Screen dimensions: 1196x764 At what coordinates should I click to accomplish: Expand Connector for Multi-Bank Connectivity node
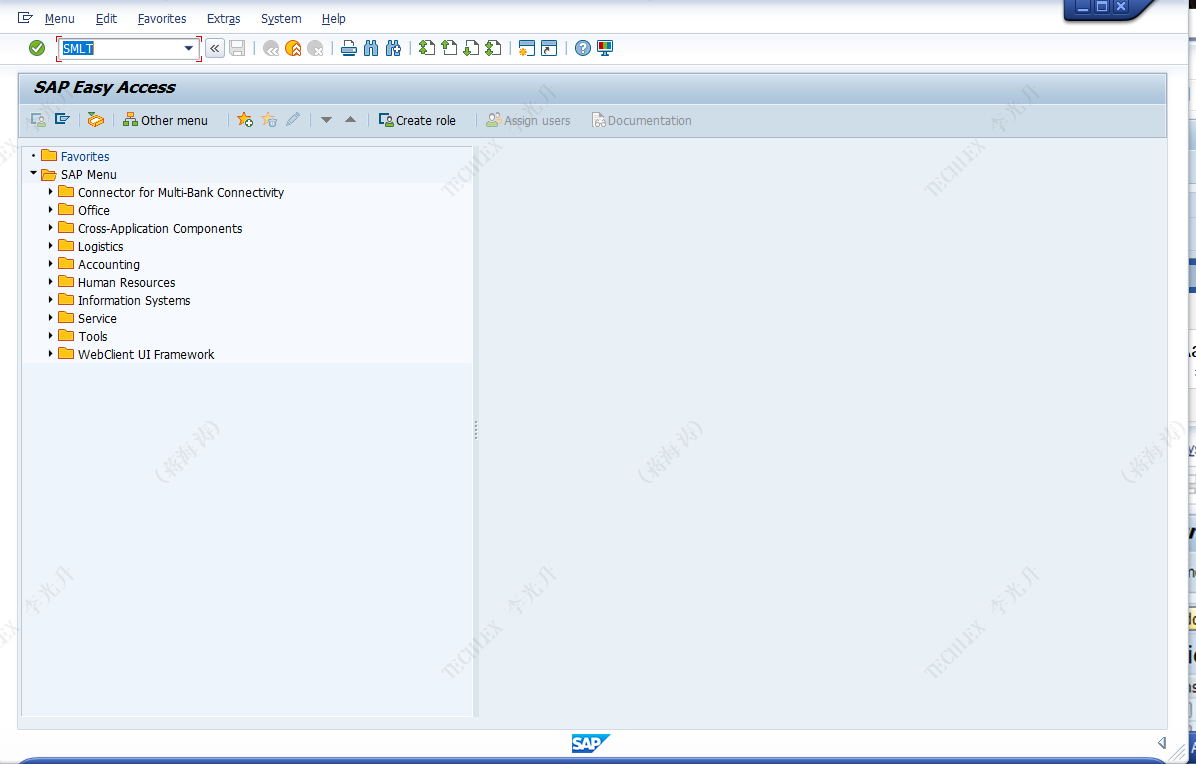click(x=51, y=192)
